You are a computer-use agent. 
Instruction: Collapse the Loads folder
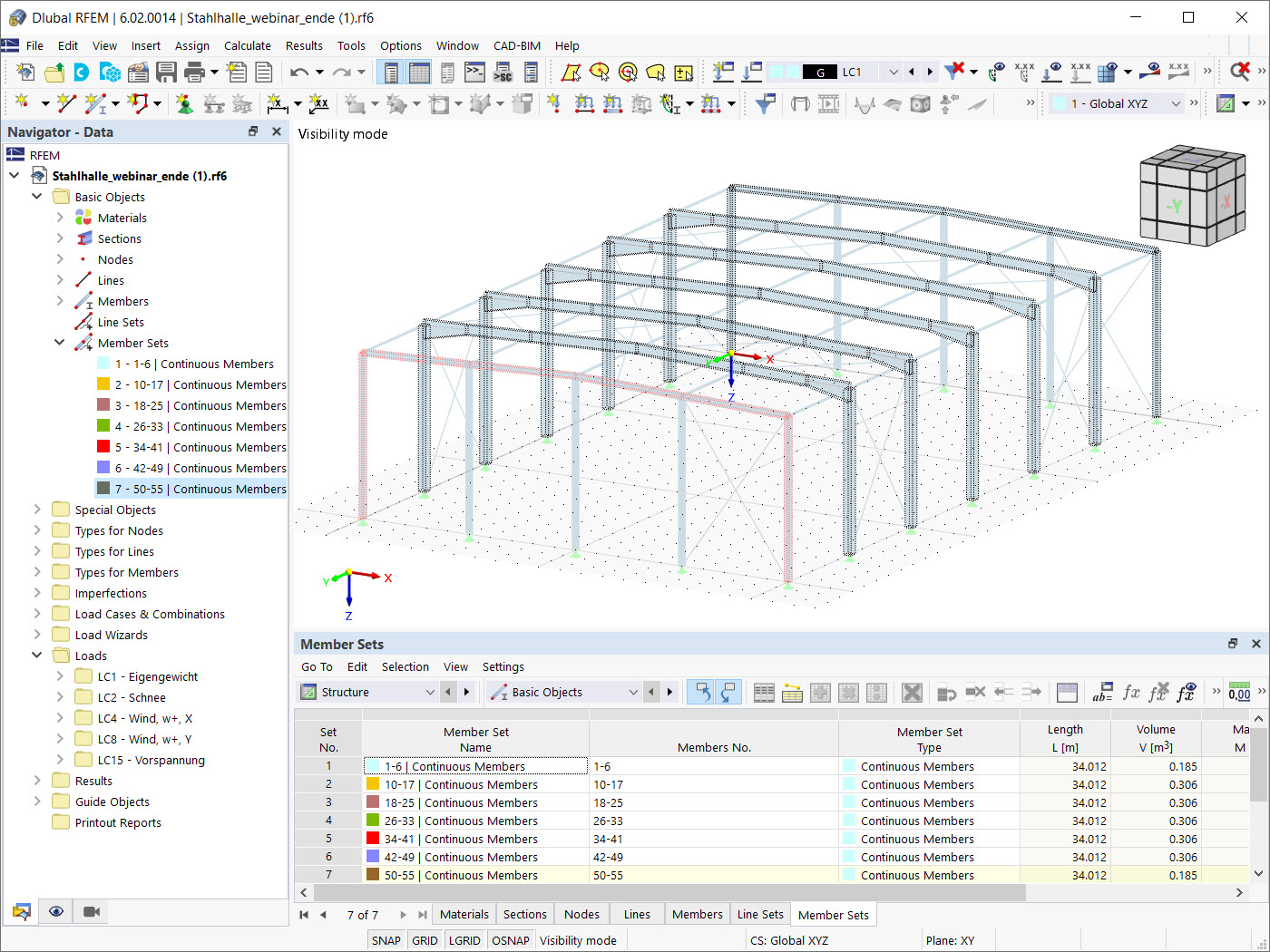[37, 656]
